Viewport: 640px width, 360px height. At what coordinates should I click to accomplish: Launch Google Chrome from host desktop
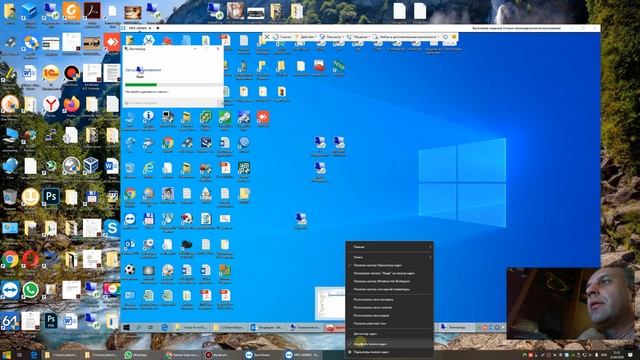(x=10, y=259)
